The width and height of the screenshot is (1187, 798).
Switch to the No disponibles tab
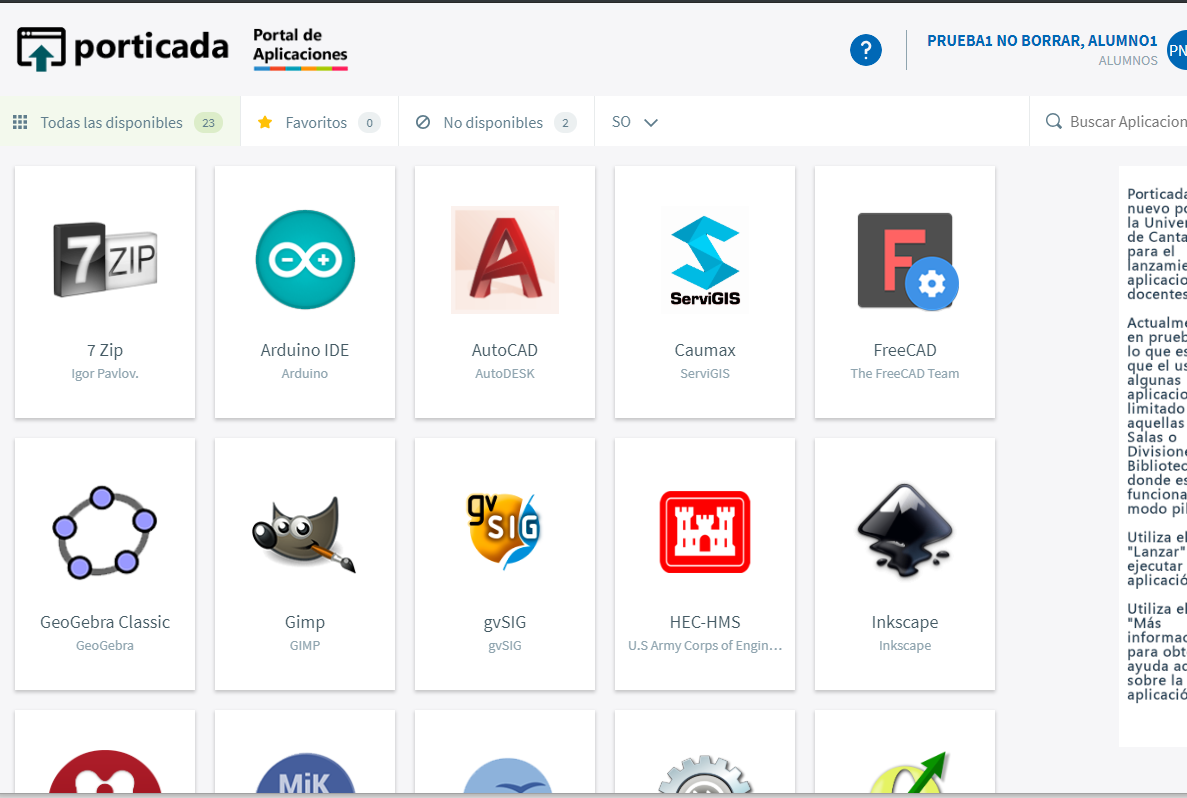[x=497, y=121]
